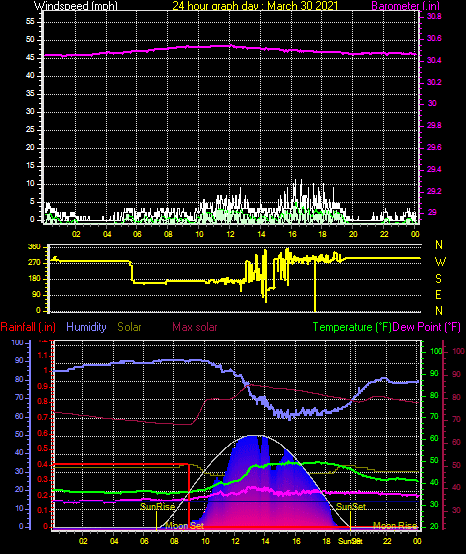Click the Moon Set marker label
The height and width of the screenshot is (554, 466).
(x=184, y=525)
